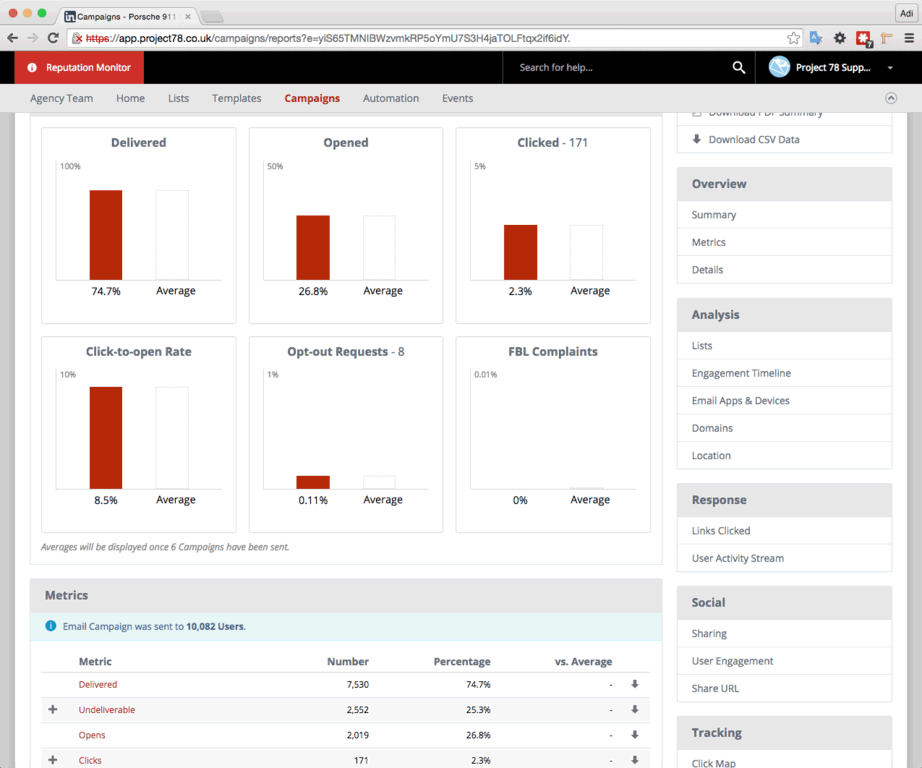
Task: Expand the Clicks metric row
Action: (53, 760)
